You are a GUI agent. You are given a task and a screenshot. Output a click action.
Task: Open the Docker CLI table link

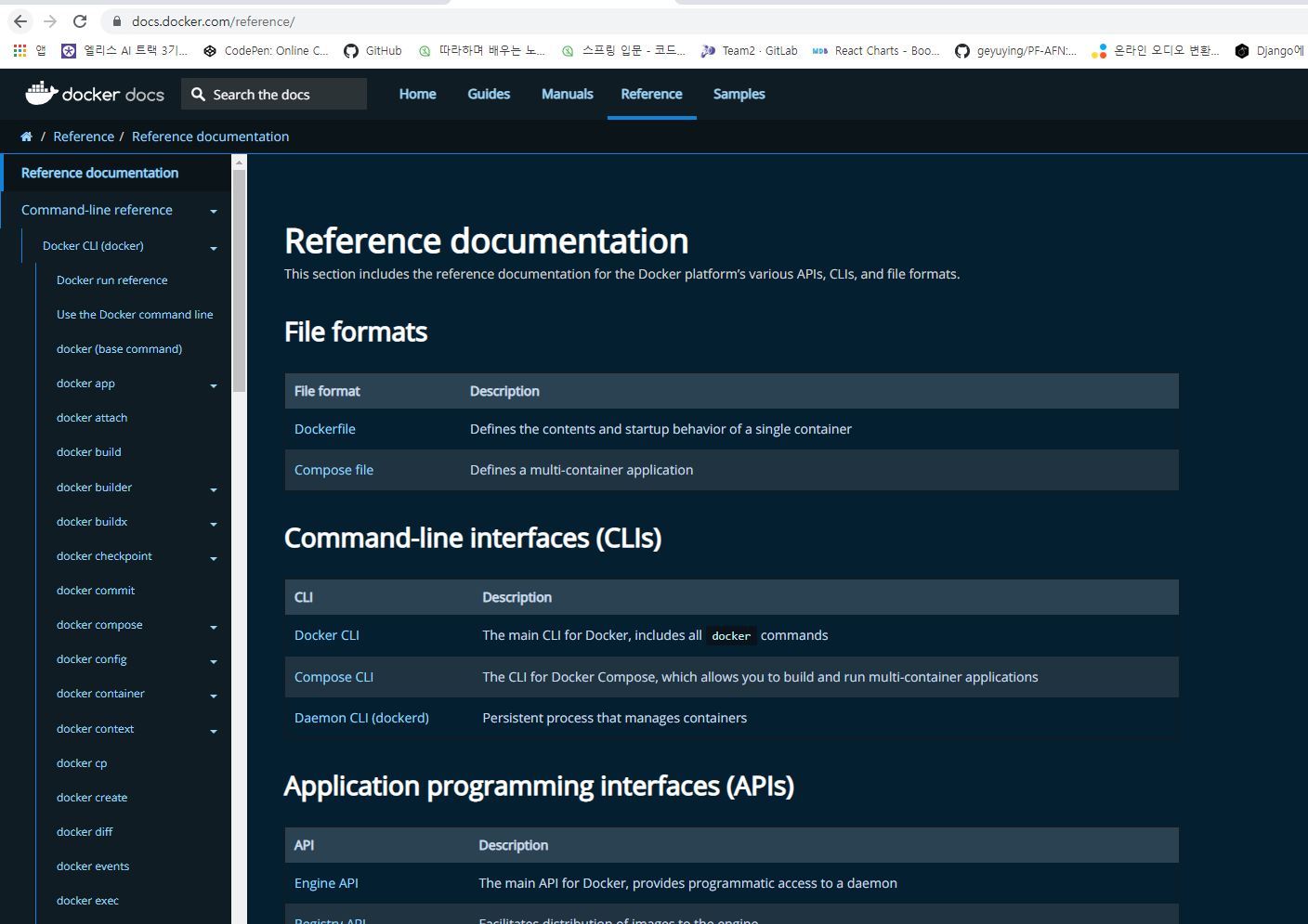[327, 635]
